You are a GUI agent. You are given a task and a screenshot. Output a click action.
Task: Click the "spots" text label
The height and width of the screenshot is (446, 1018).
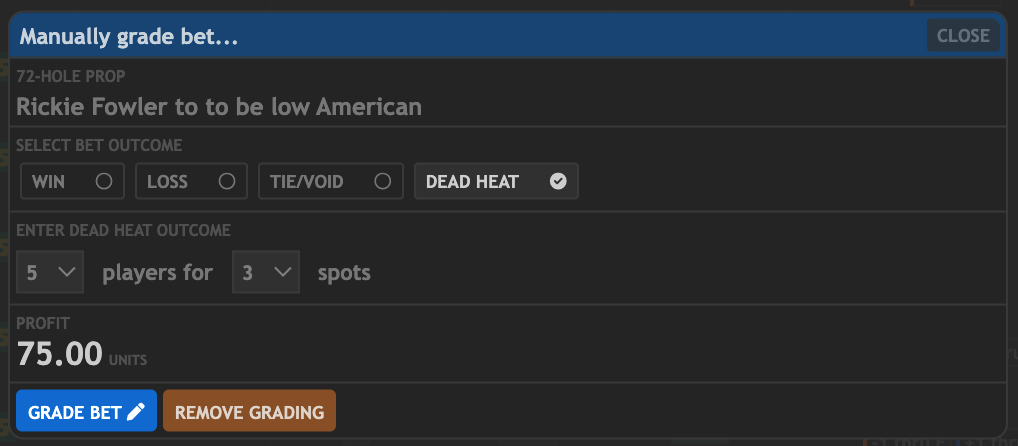(344, 272)
